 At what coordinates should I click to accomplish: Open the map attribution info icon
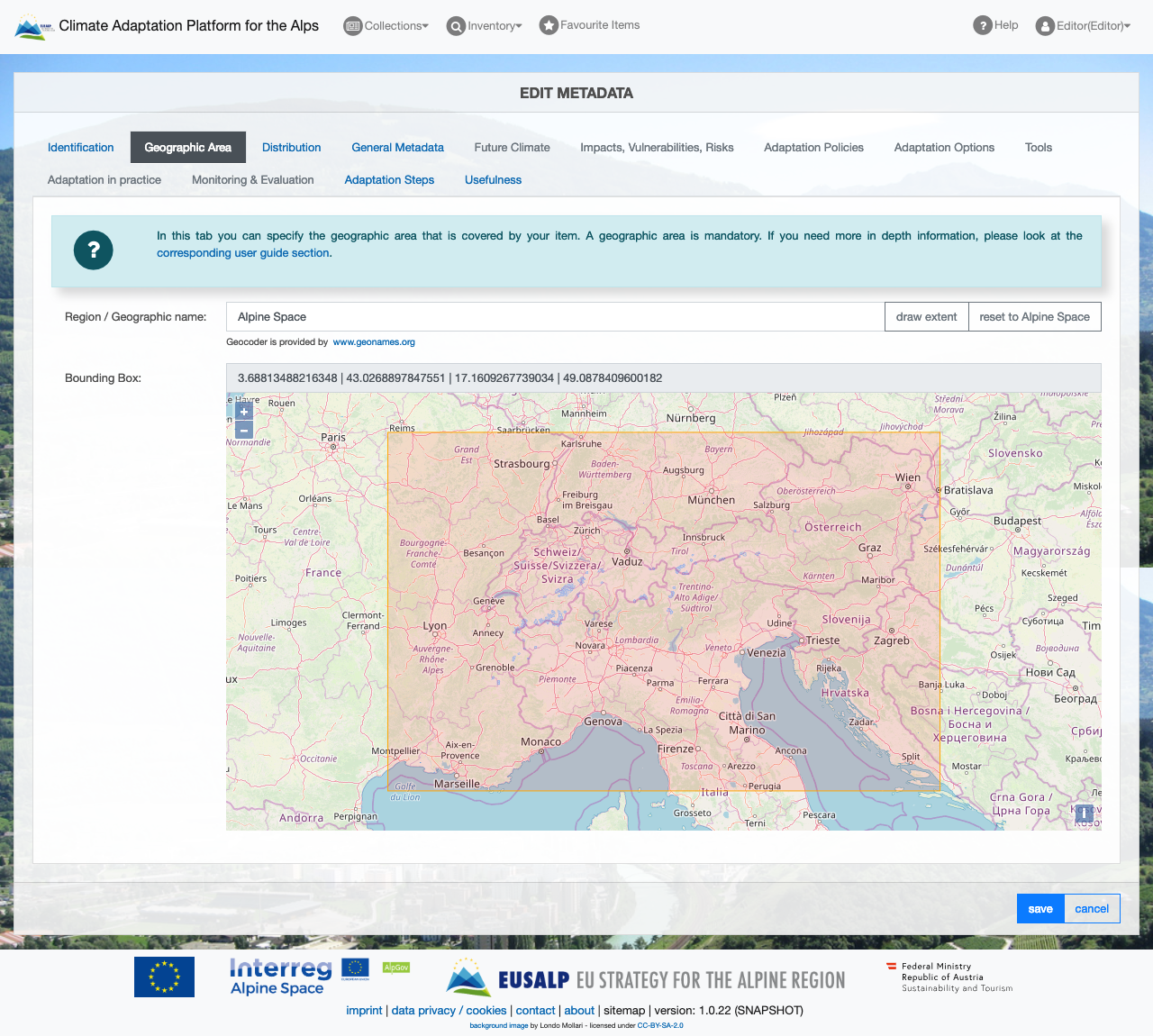tap(1085, 813)
